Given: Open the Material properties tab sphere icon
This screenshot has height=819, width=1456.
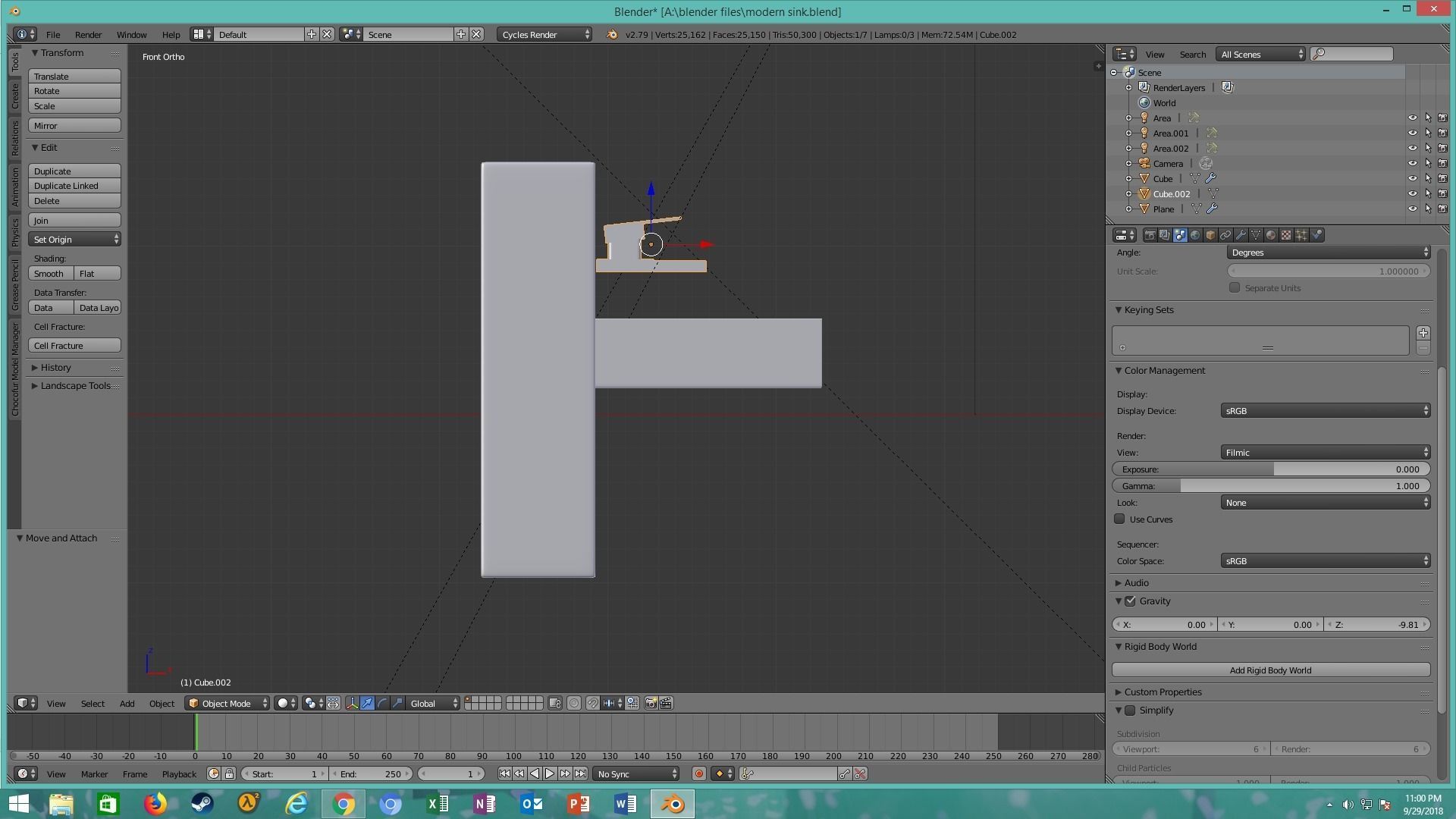Looking at the screenshot, I should (1271, 235).
